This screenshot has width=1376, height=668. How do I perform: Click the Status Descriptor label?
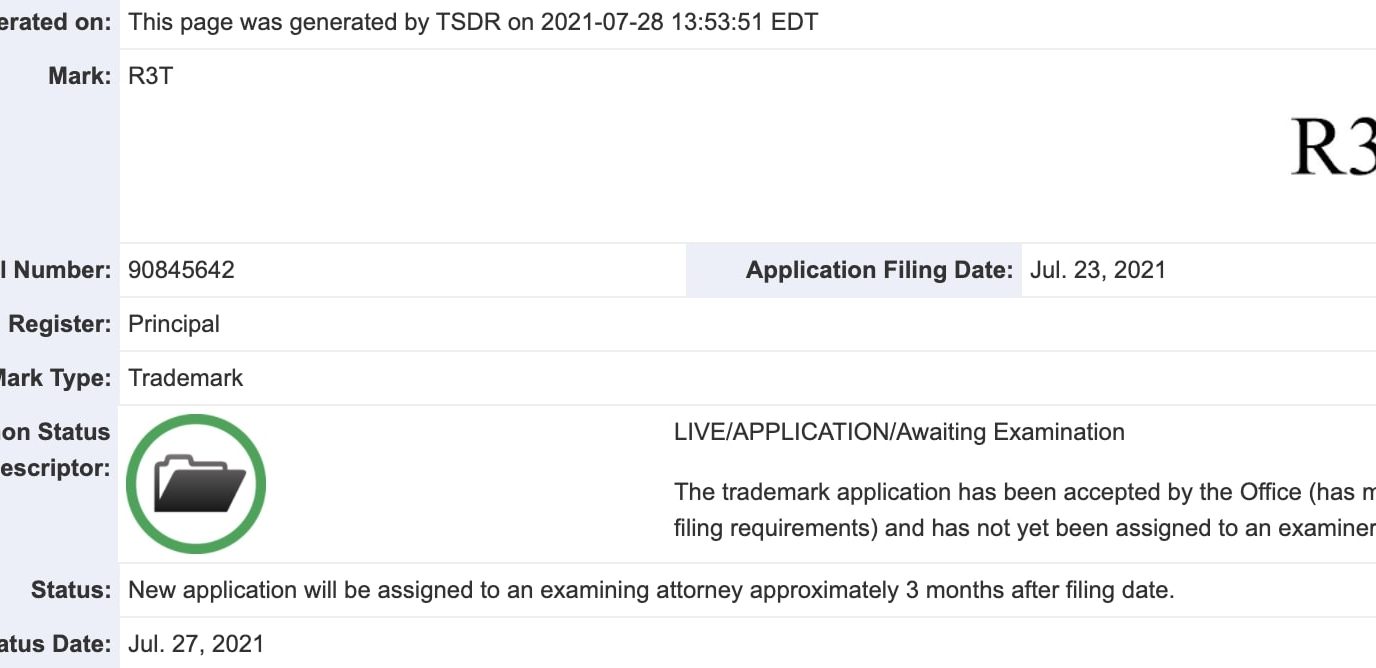pos(55,450)
